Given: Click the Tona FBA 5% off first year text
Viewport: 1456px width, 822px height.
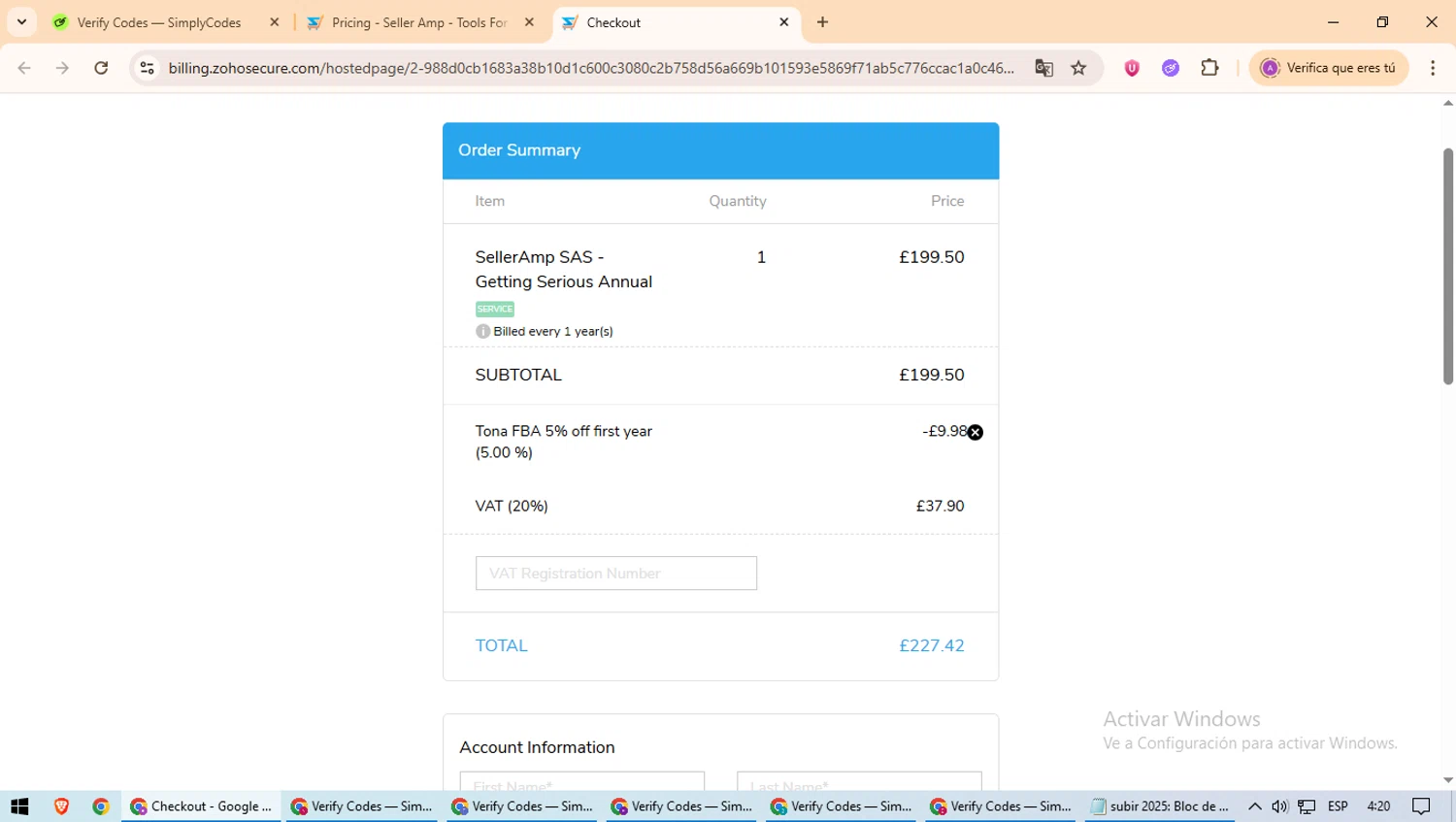Looking at the screenshot, I should [563, 431].
